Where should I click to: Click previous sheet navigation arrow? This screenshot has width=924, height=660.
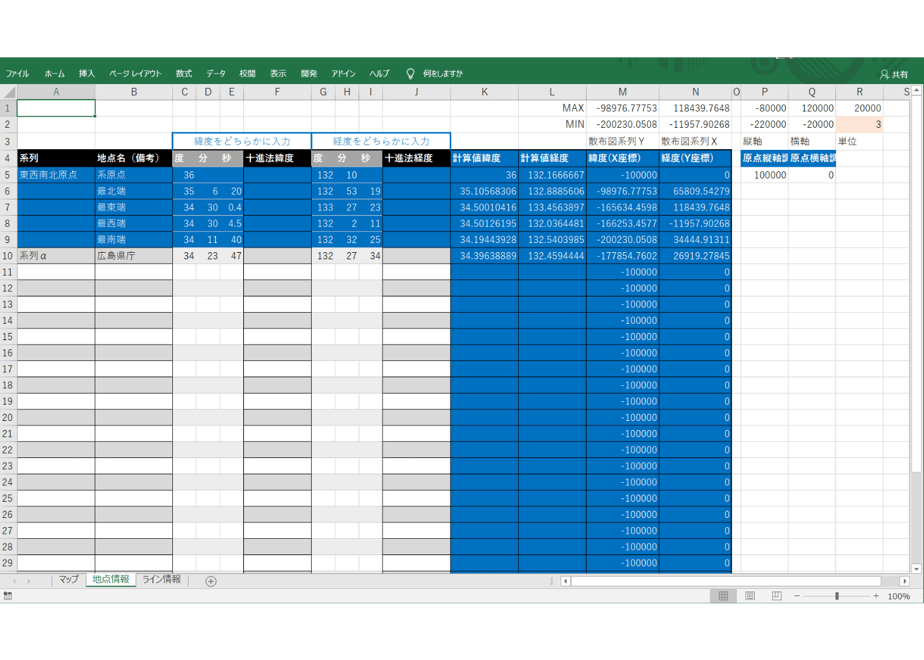click(15, 581)
